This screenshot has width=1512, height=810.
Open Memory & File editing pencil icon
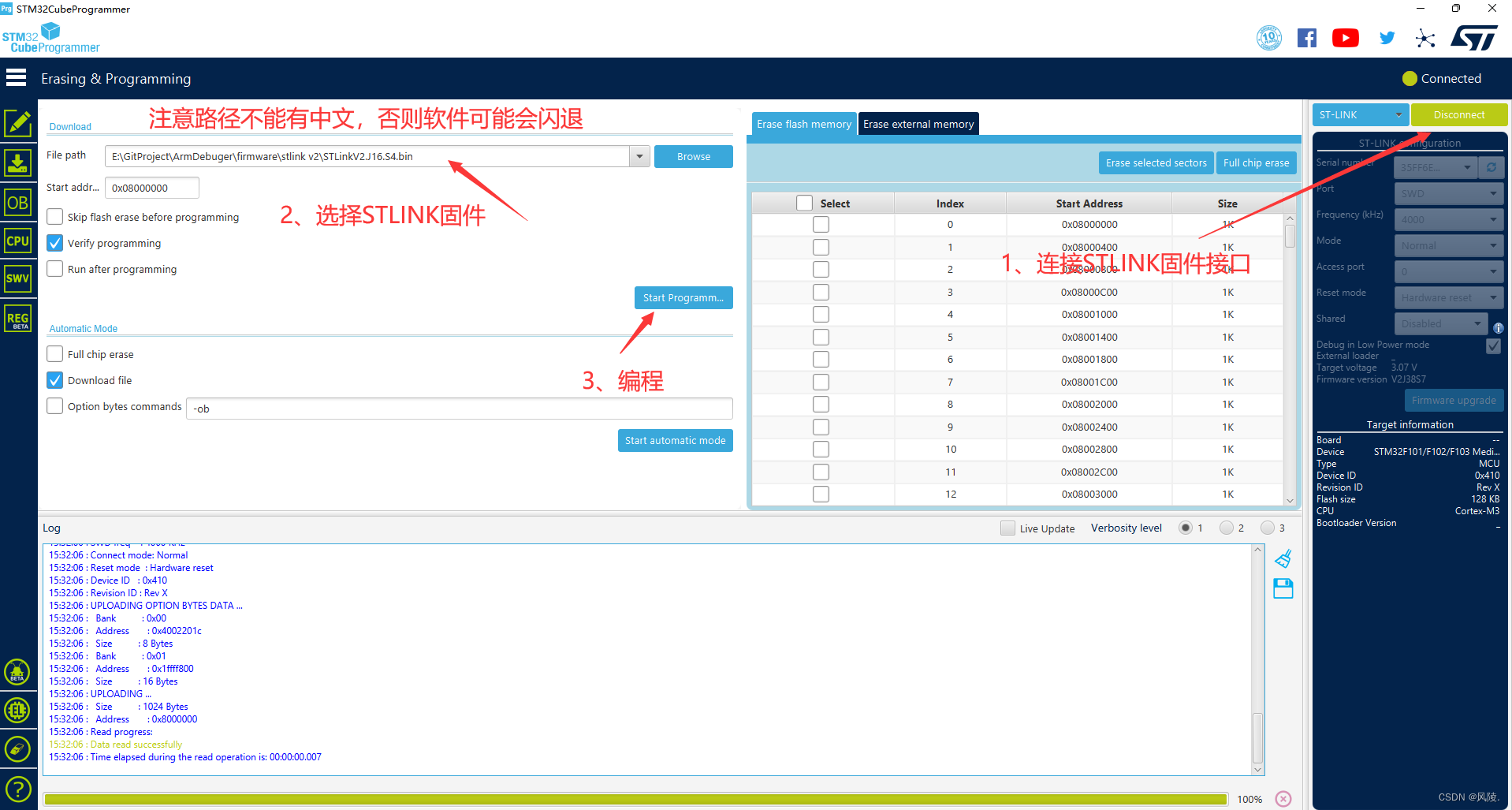click(17, 124)
